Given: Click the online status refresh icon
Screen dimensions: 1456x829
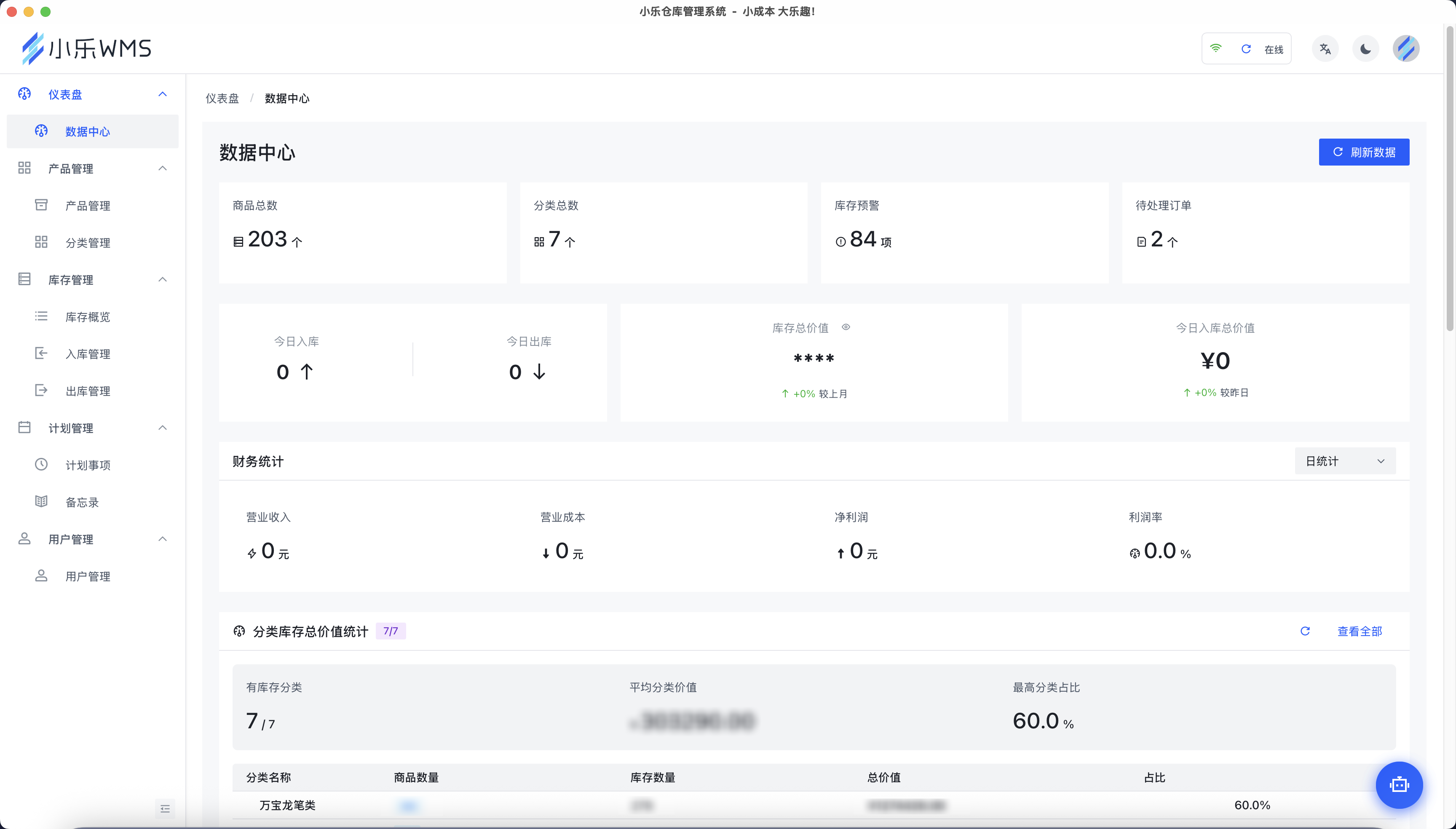Looking at the screenshot, I should (x=1246, y=49).
